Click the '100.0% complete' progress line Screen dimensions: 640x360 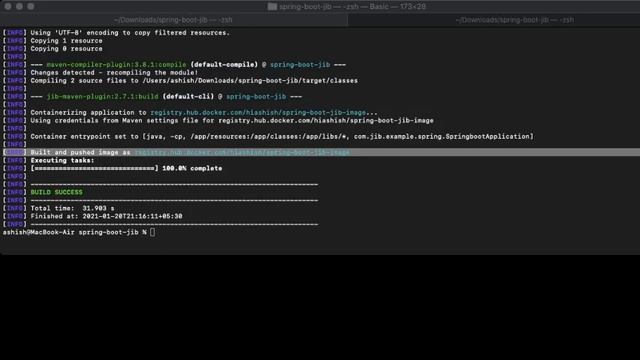click(x=126, y=168)
